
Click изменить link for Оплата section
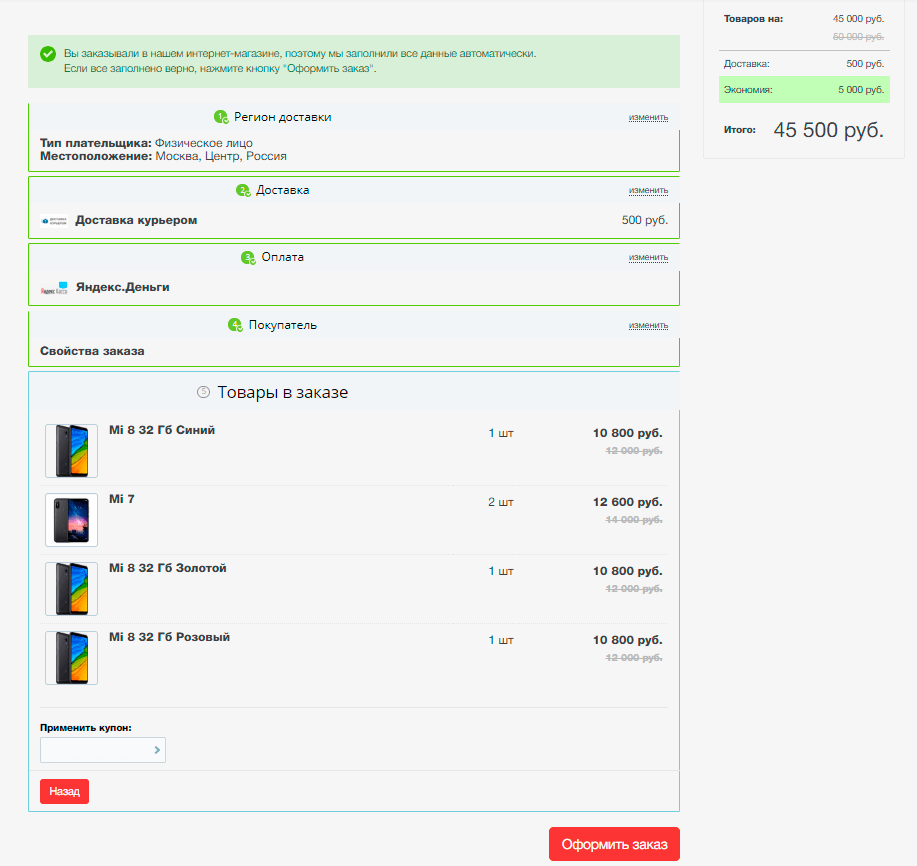(x=648, y=257)
